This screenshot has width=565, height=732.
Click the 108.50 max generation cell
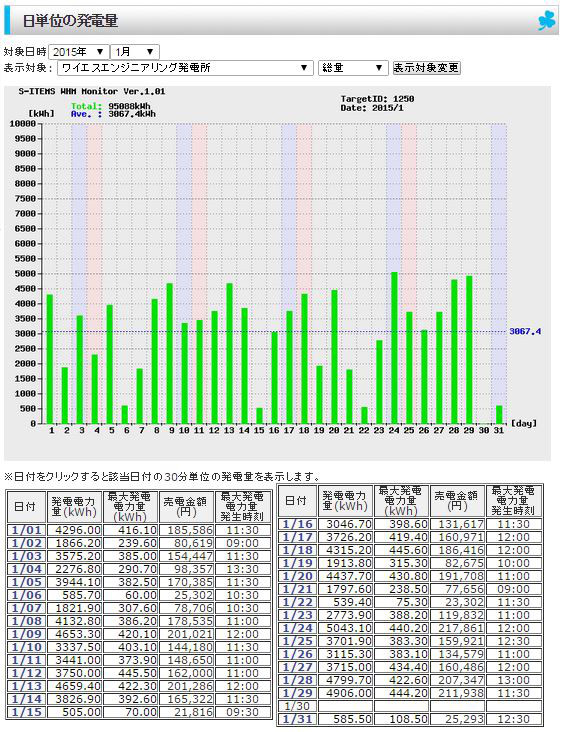401,719
